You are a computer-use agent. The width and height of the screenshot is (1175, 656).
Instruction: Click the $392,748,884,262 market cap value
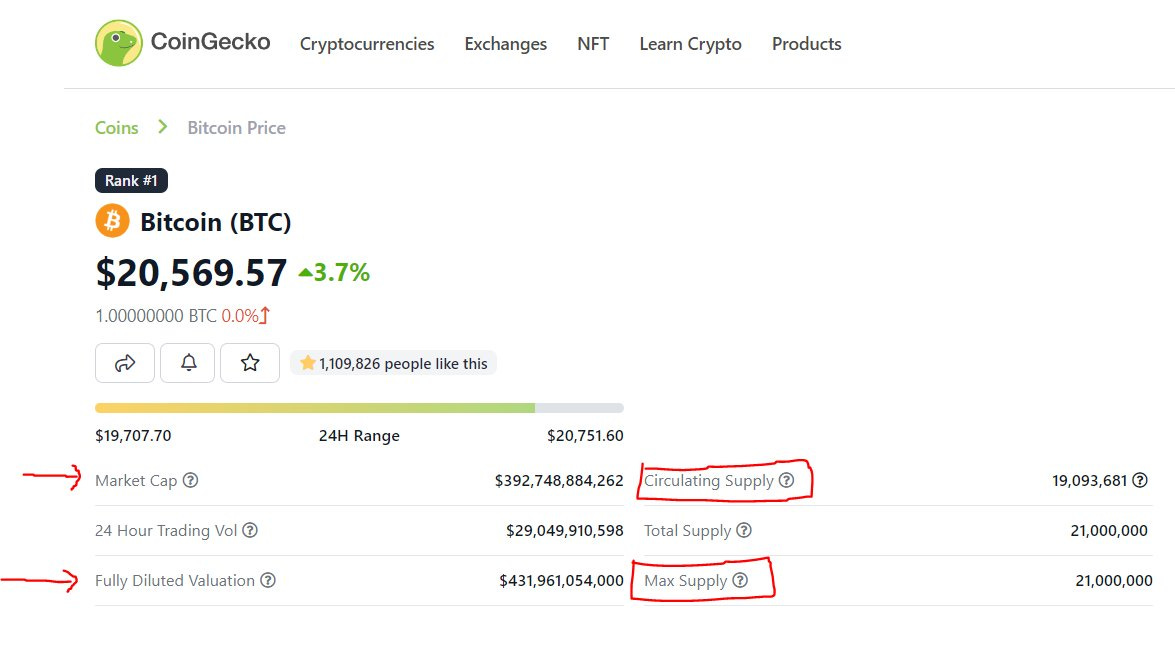[559, 481]
